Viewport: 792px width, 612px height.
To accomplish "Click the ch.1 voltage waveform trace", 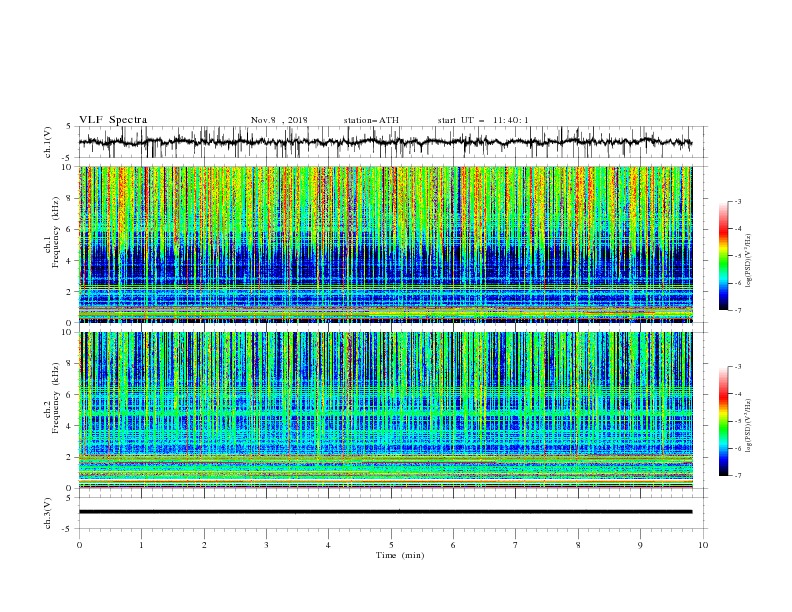I will click(x=385, y=142).
